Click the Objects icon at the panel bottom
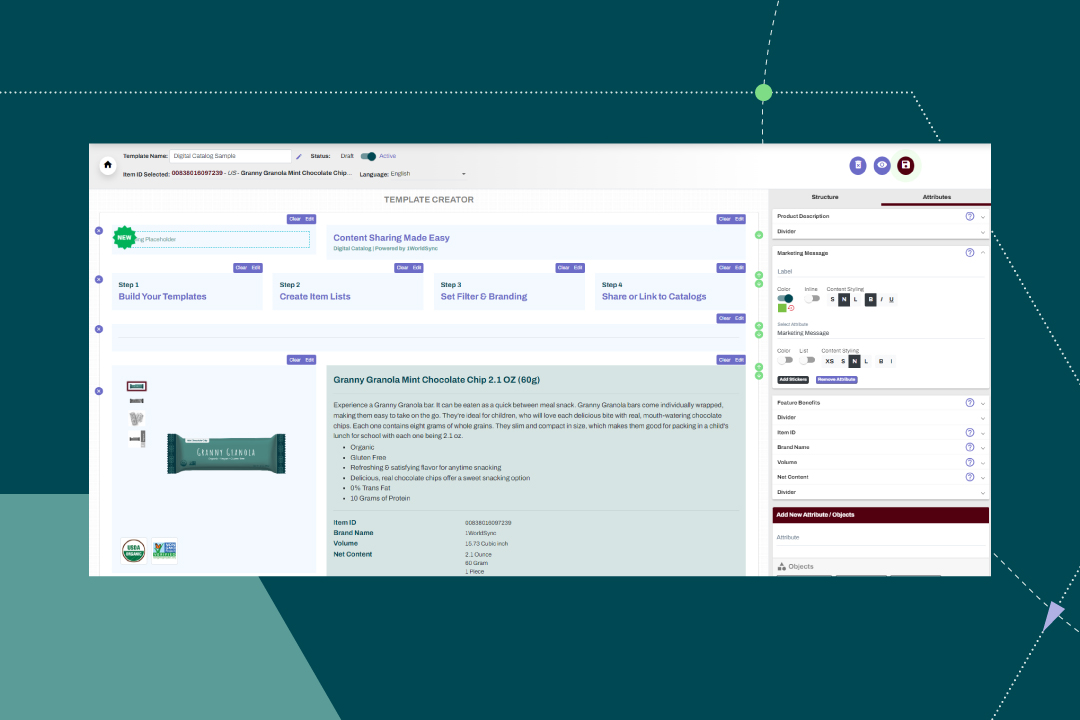The image size is (1080, 720). pos(782,566)
